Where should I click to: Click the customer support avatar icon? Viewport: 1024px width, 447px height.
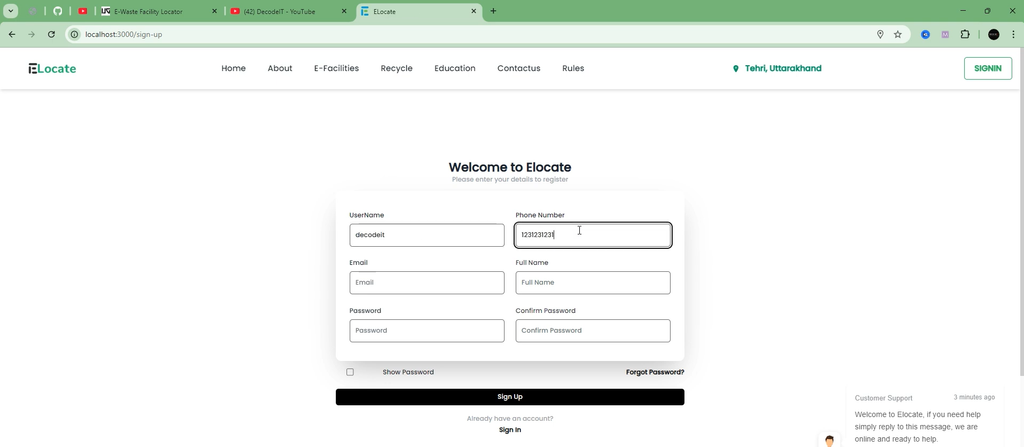click(829, 440)
